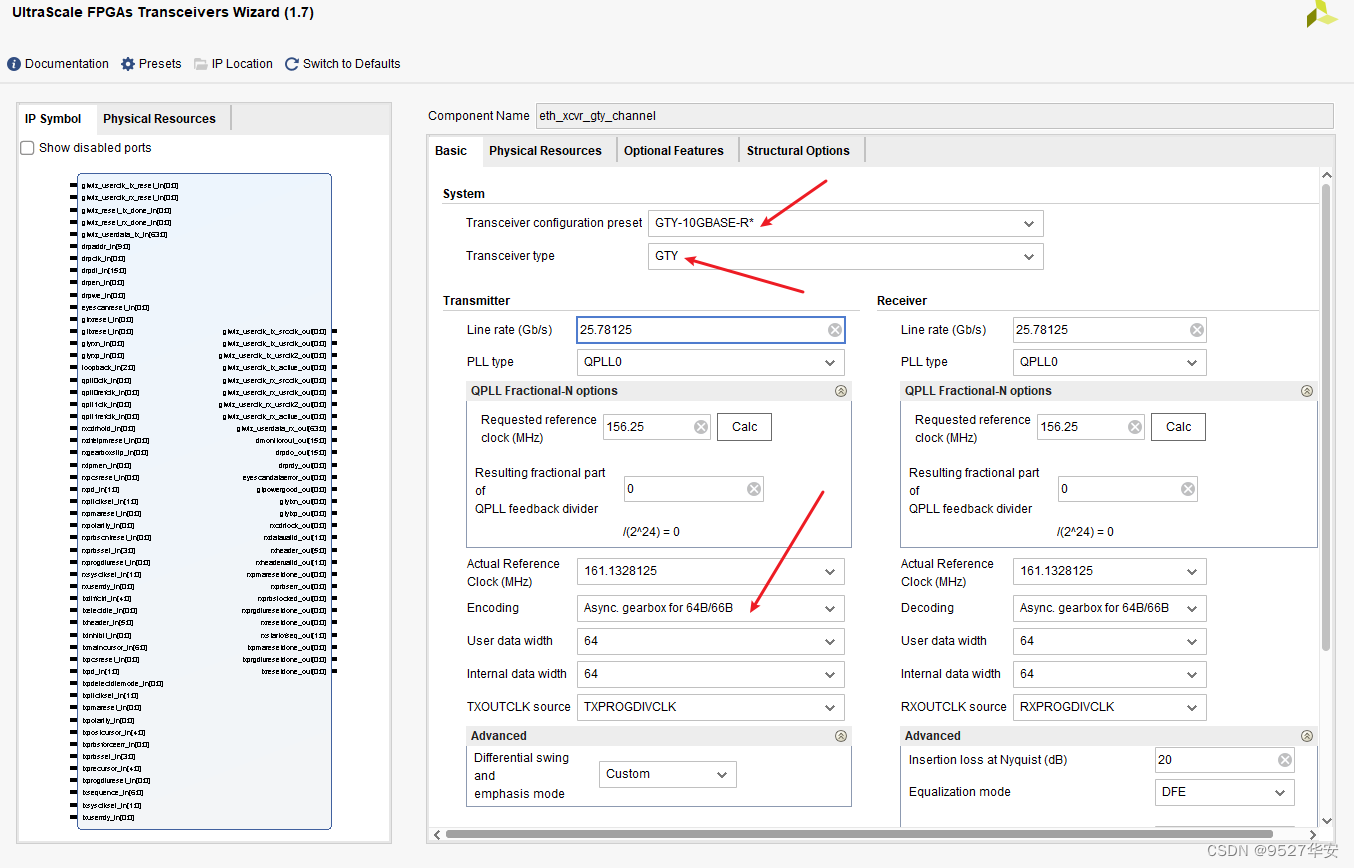Focus Receiver Requested reference clock input

(x=1091, y=427)
